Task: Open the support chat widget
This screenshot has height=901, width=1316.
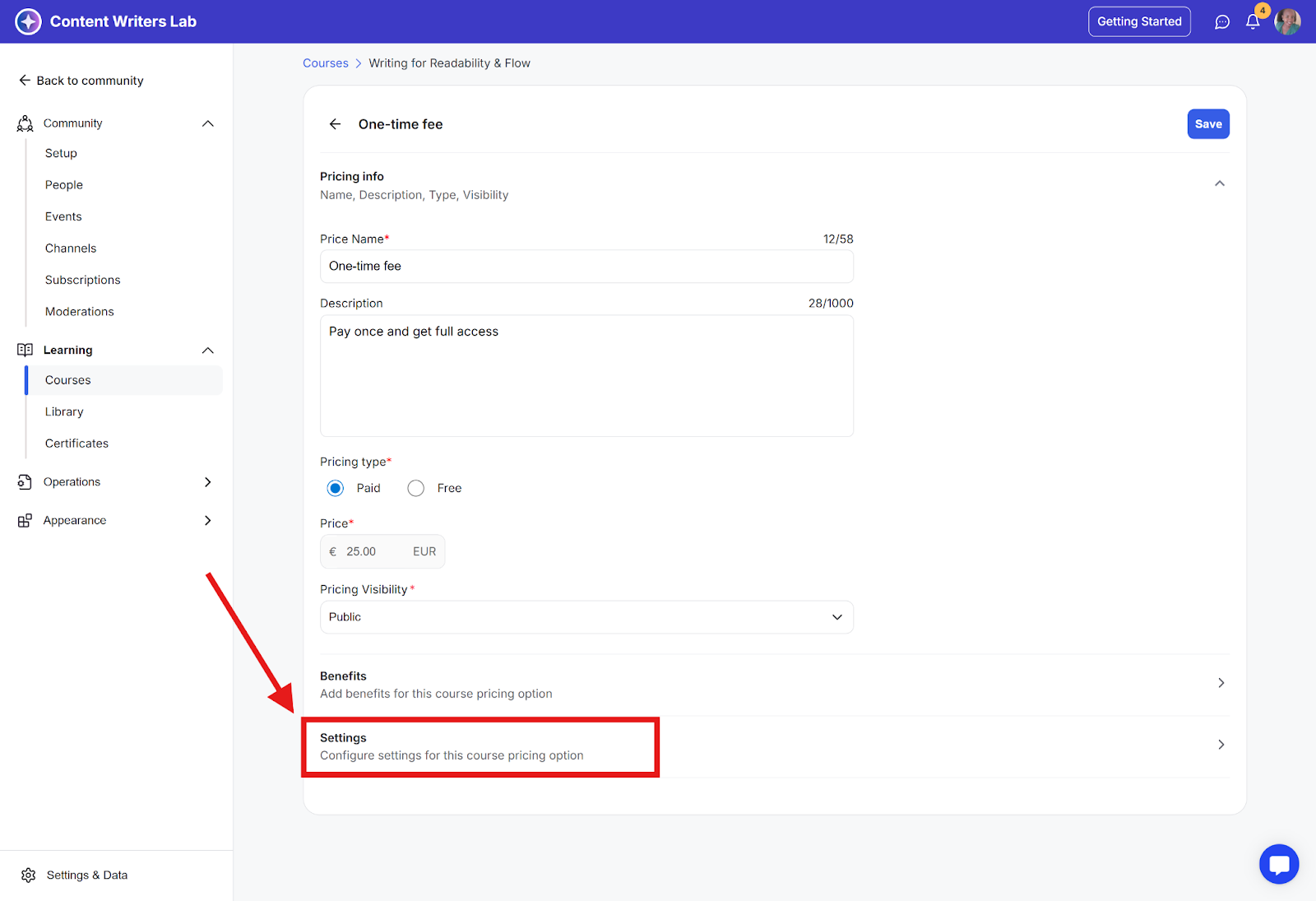Action: [1278, 864]
